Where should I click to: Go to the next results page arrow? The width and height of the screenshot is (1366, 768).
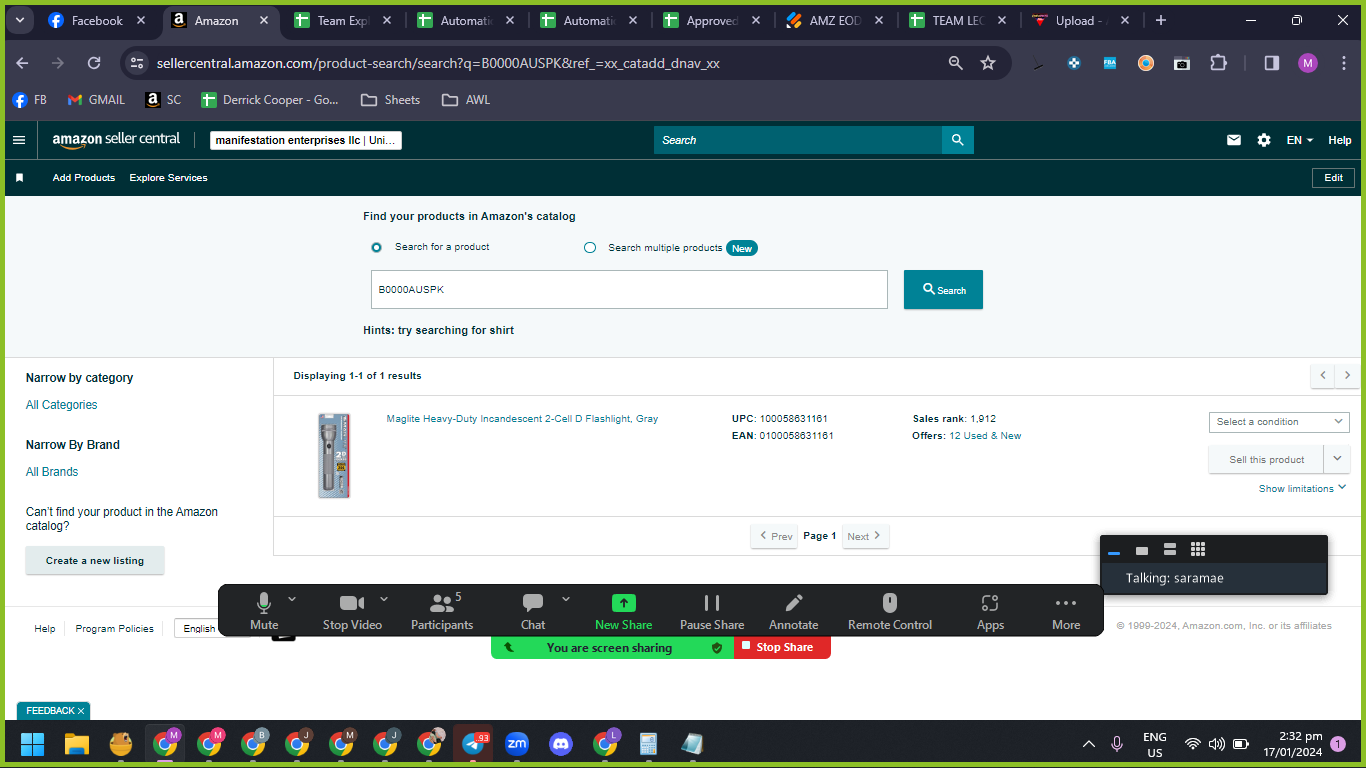[1347, 375]
